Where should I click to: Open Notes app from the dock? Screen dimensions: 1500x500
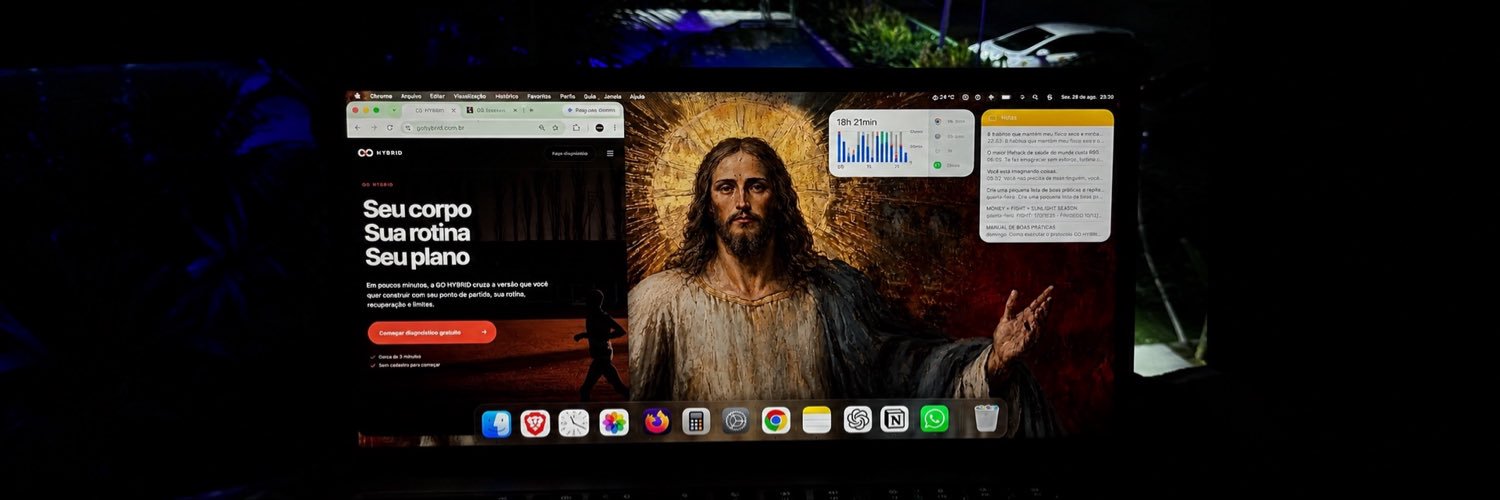tap(817, 420)
